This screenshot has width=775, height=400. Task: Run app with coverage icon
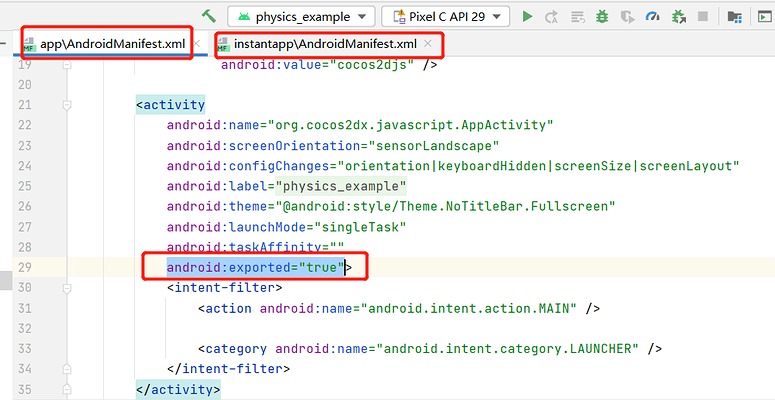click(x=626, y=17)
